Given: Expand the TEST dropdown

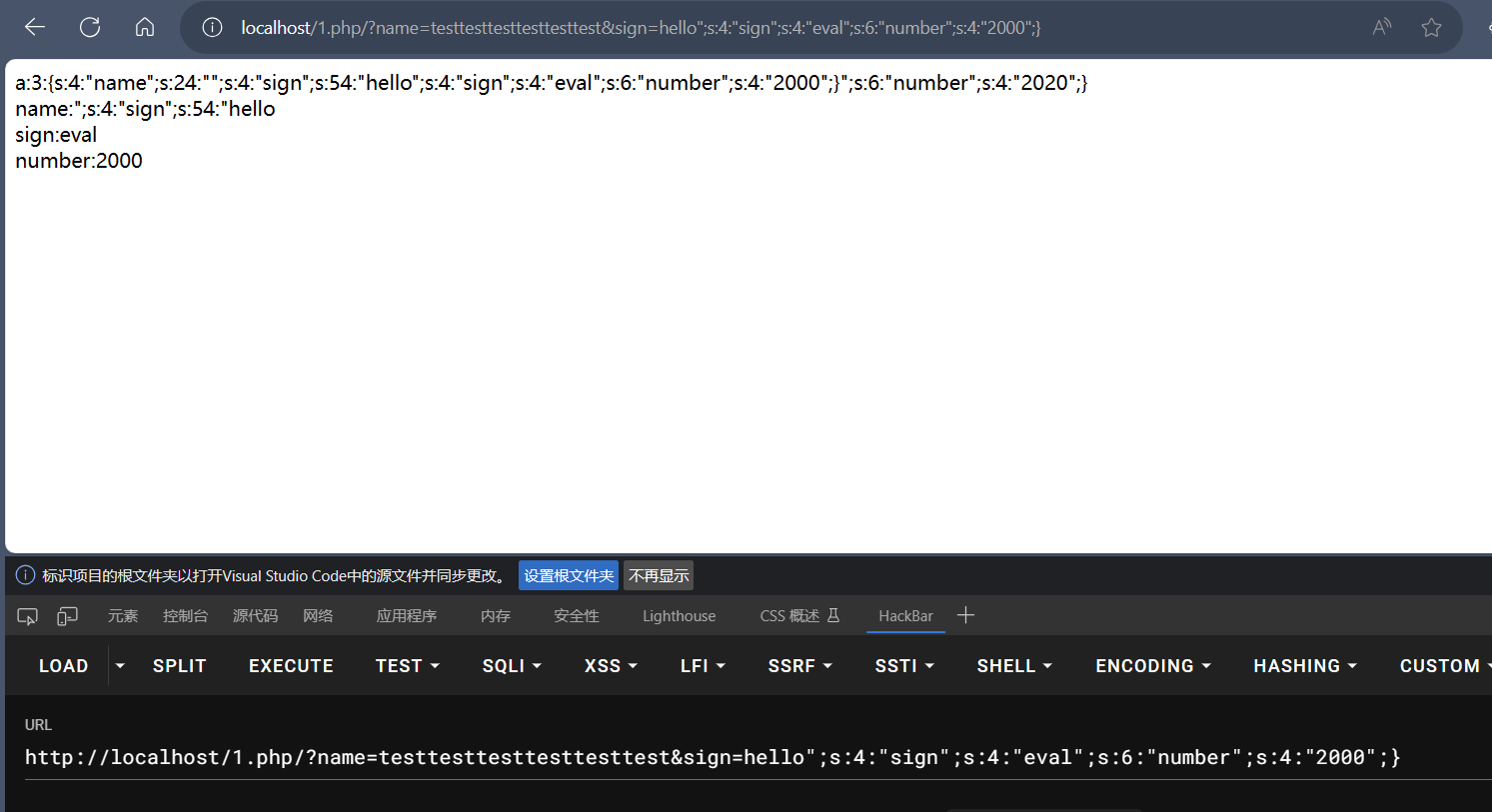Looking at the screenshot, I should pos(408,666).
